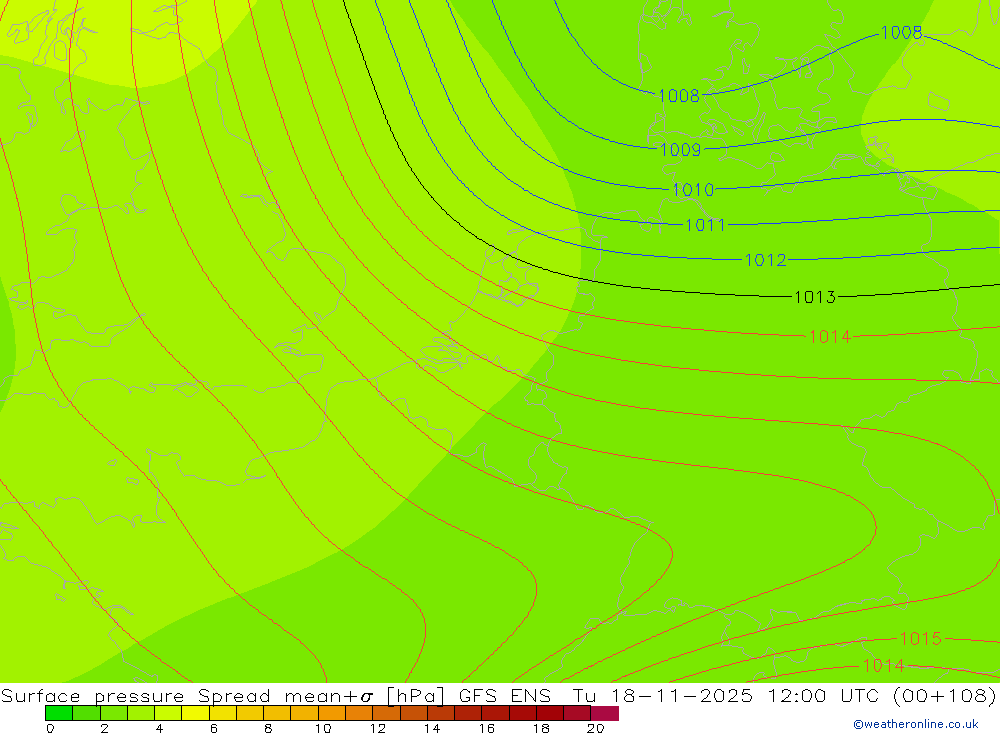
Task: Select the '12:00 UTC' time text
Action: click(x=825, y=695)
